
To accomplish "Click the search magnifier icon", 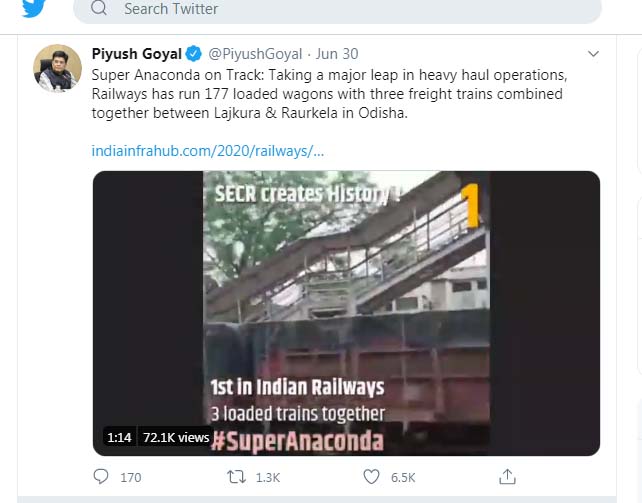I will pos(98,9).
